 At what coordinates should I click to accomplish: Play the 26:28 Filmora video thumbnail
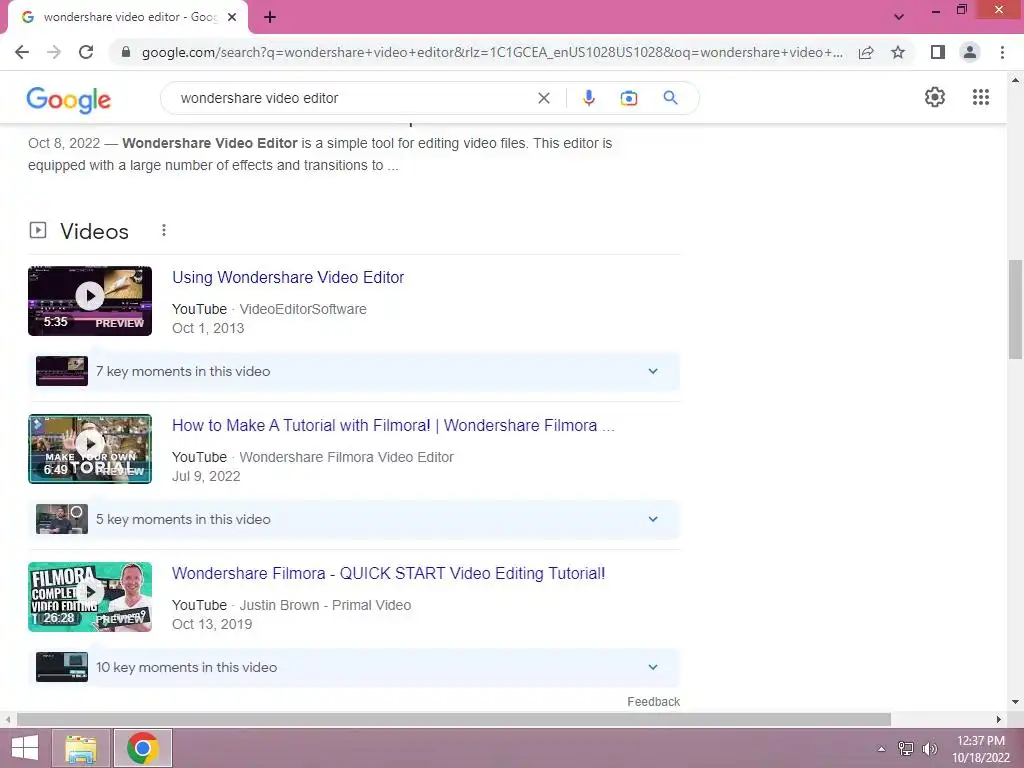coord(90,597)
